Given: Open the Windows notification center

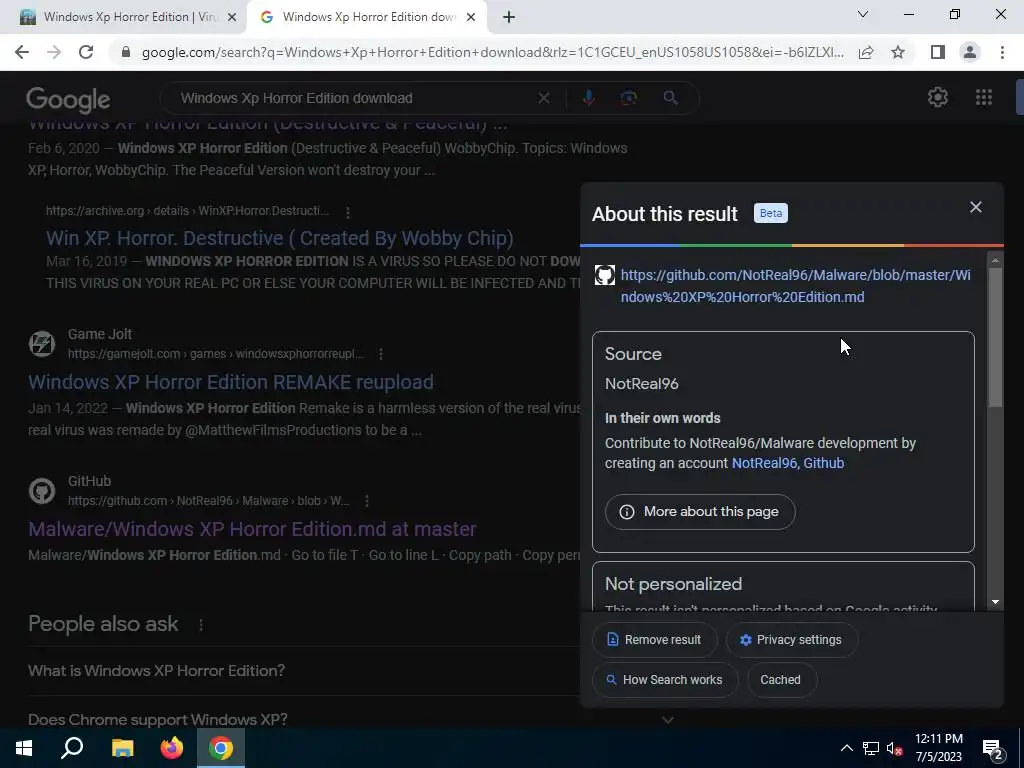Looking at the screenshot, I should coord(993,748).
